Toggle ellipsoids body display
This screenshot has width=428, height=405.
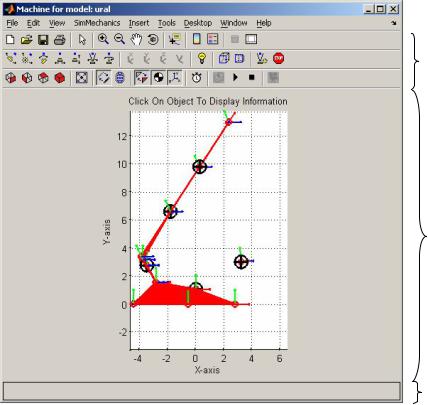pos(120,78)
